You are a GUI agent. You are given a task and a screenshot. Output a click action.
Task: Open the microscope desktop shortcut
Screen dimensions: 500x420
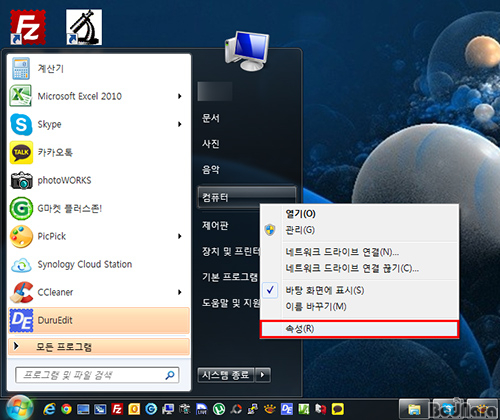point(84,27)
